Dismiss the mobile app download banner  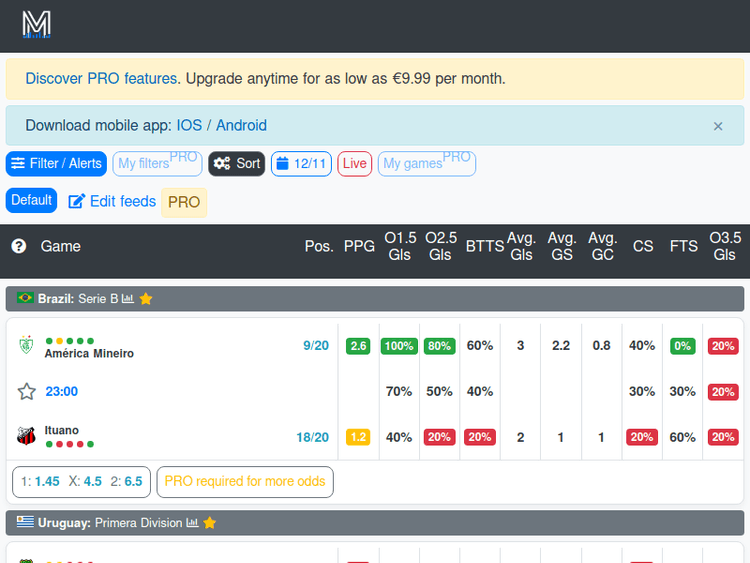[x=717, y=126]
